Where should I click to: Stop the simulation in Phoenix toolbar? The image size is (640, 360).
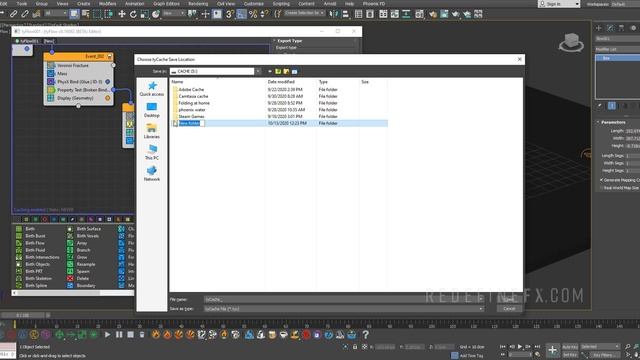coord(131,335)
